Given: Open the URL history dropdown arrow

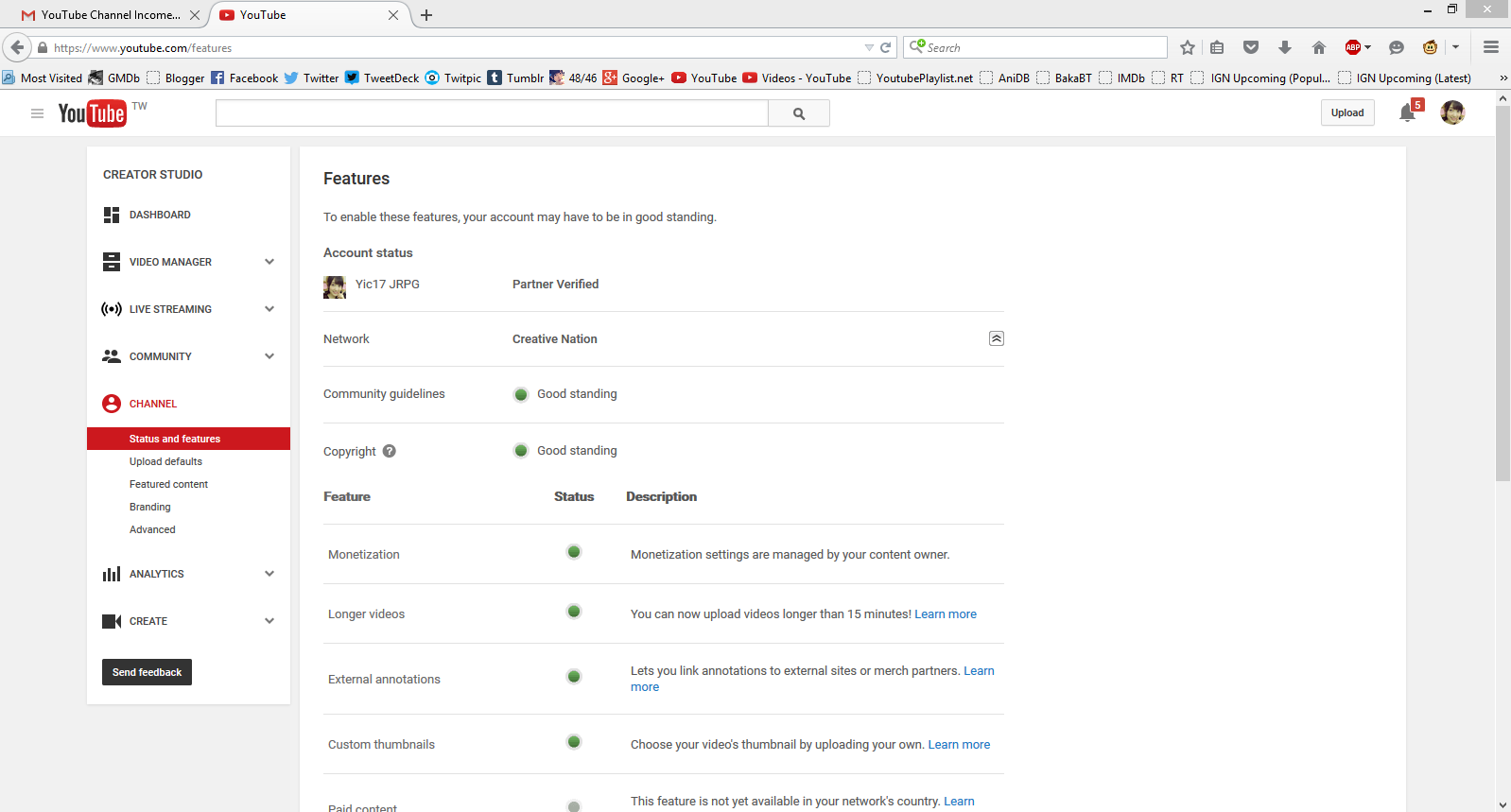Looking at the screenshot, I should pos(869,47).
